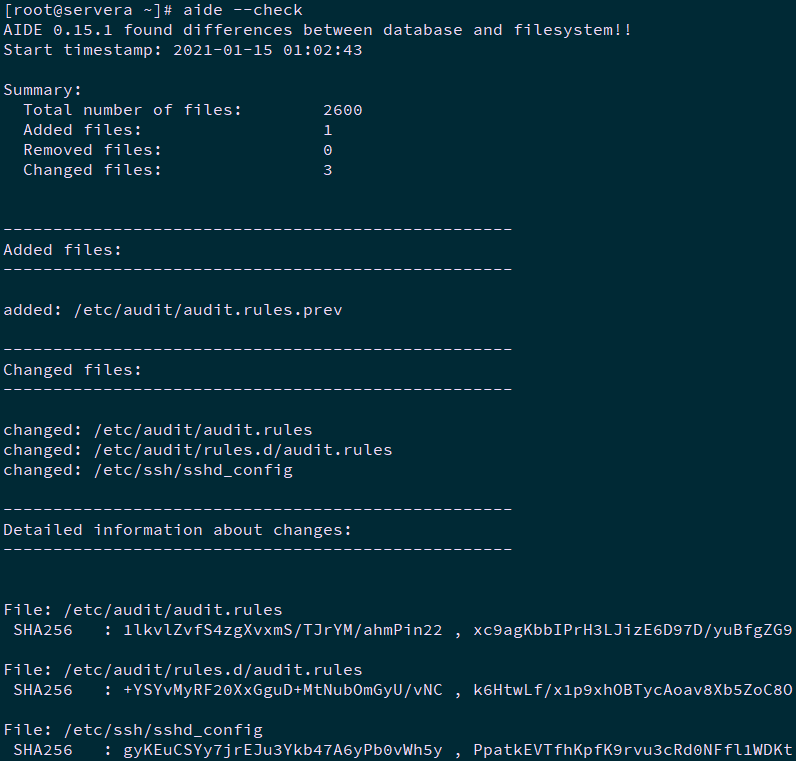Click 'Detailed information about changes:' heading
Screen dimensions: 796x761
178,530
